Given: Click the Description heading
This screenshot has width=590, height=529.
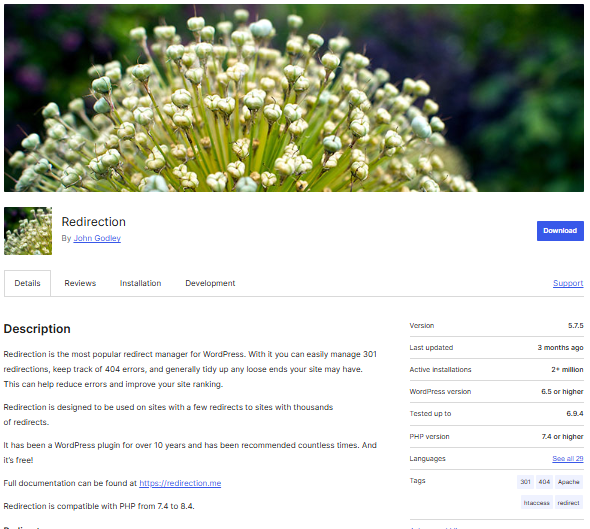Looking at the screenshot, I should pyautogui.click(x=37, y=329).
